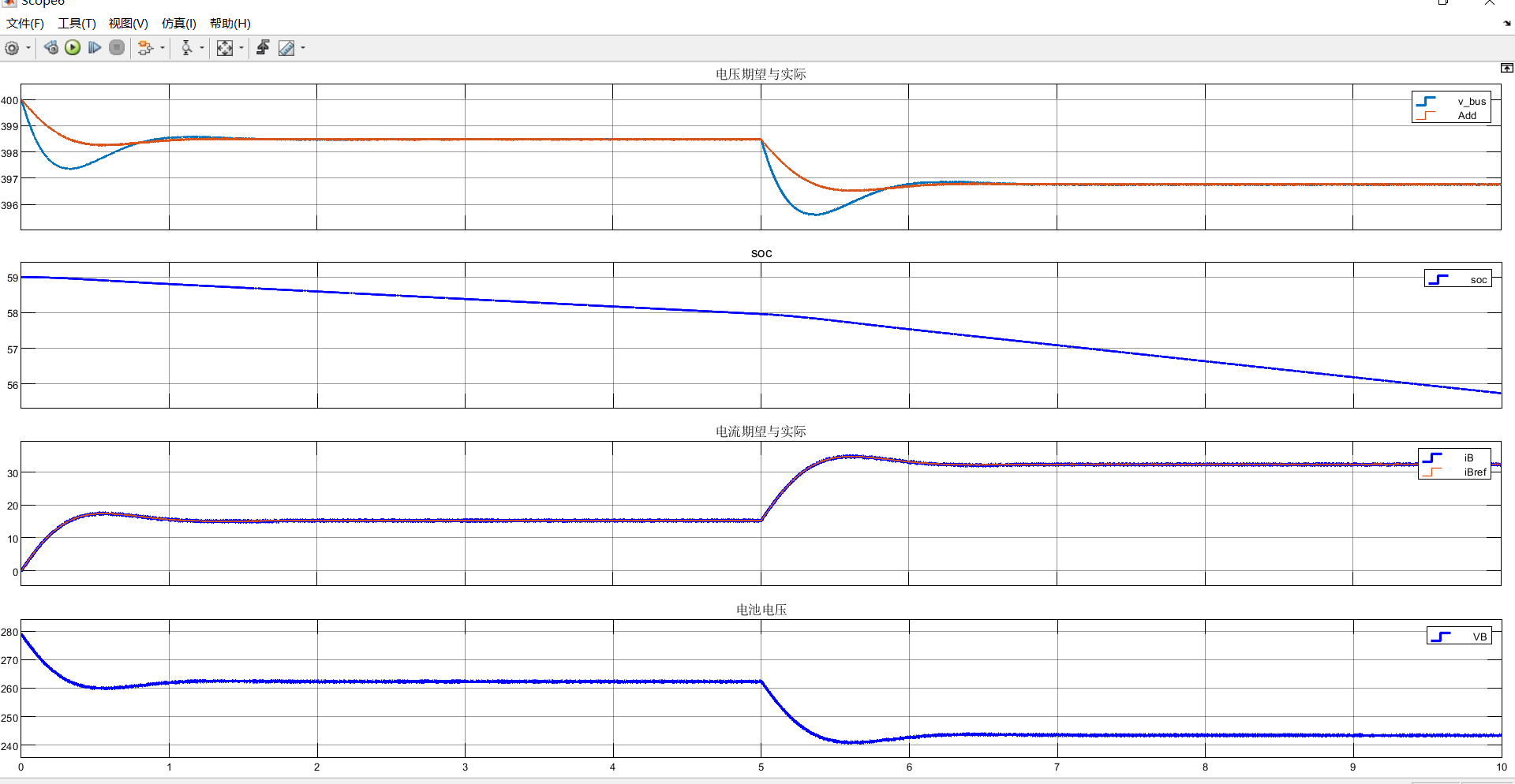Expand dropdown beside highlight block icon

point(163,48)
